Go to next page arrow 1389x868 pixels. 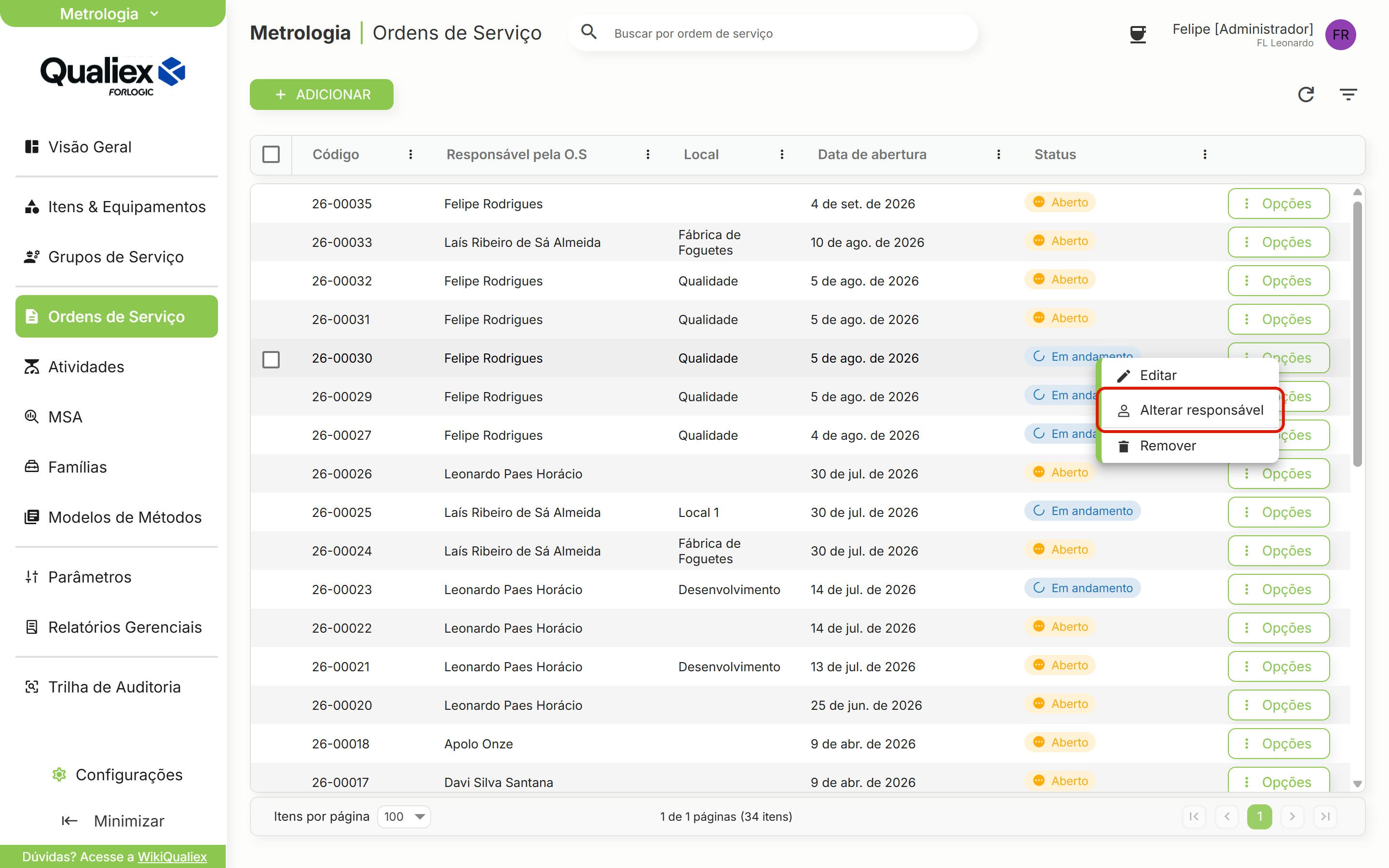point(1292,816)
